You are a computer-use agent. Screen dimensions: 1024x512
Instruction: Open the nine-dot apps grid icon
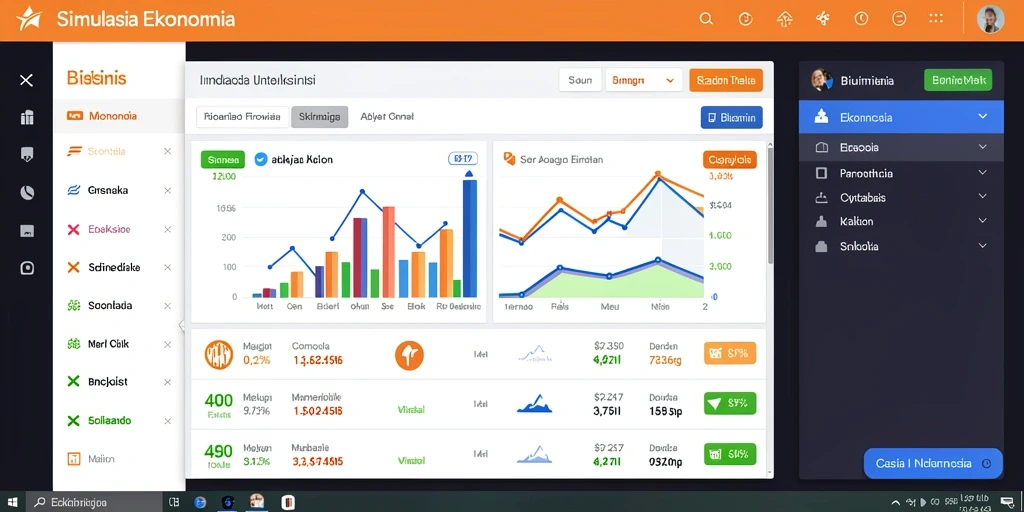936,19
